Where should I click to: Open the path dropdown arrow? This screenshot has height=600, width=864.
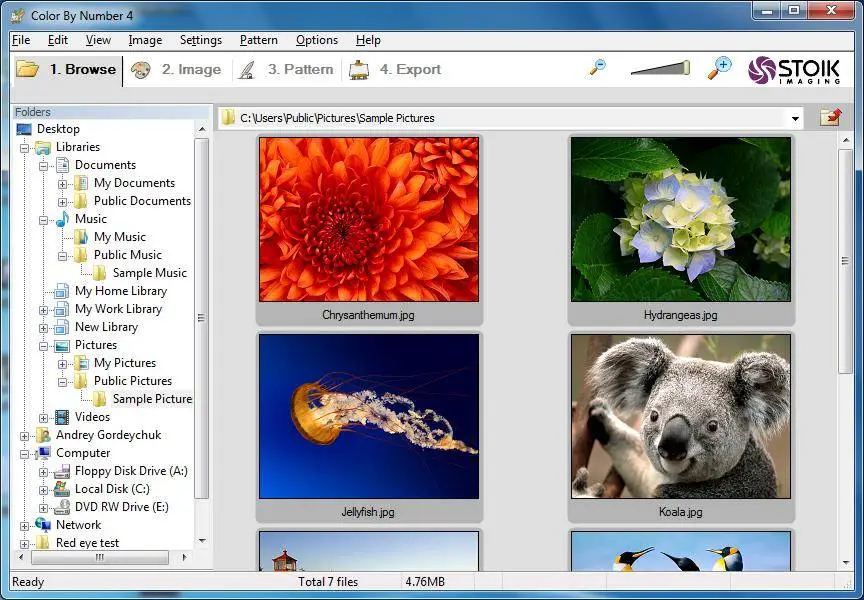pyautogui.click(x=795, y=118)
